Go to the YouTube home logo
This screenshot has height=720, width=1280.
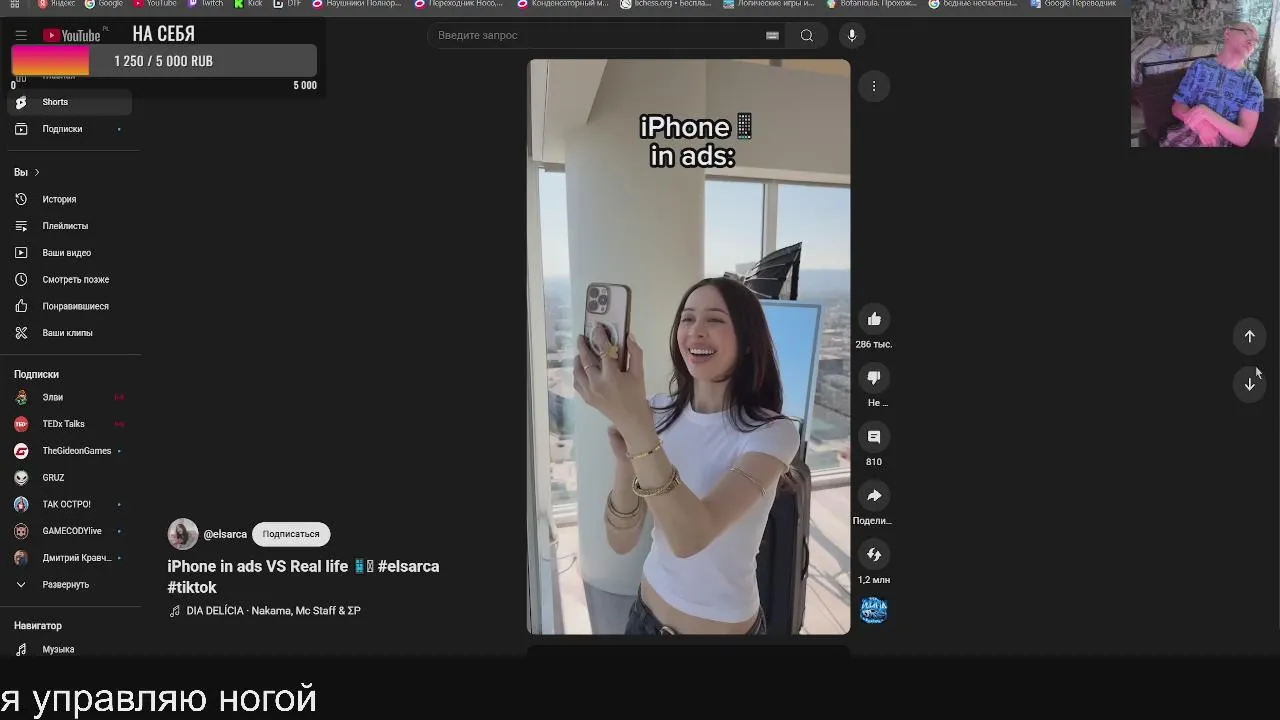coord(71,35)
